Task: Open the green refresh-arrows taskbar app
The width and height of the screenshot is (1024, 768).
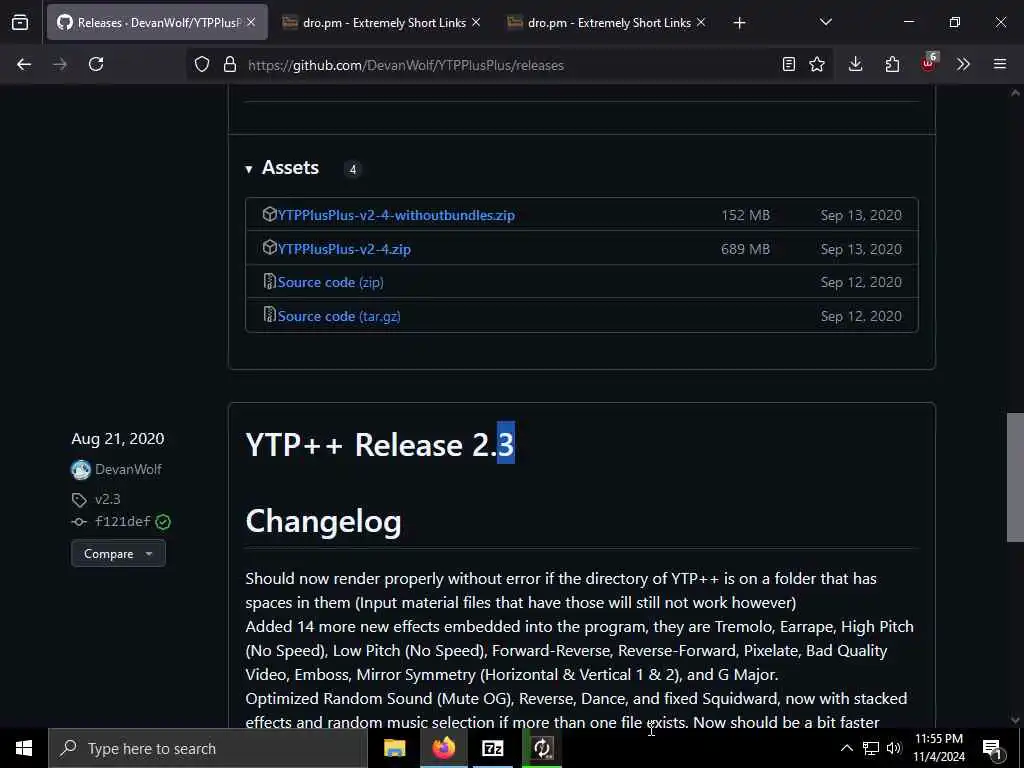Action: click(x=542, y=748)
